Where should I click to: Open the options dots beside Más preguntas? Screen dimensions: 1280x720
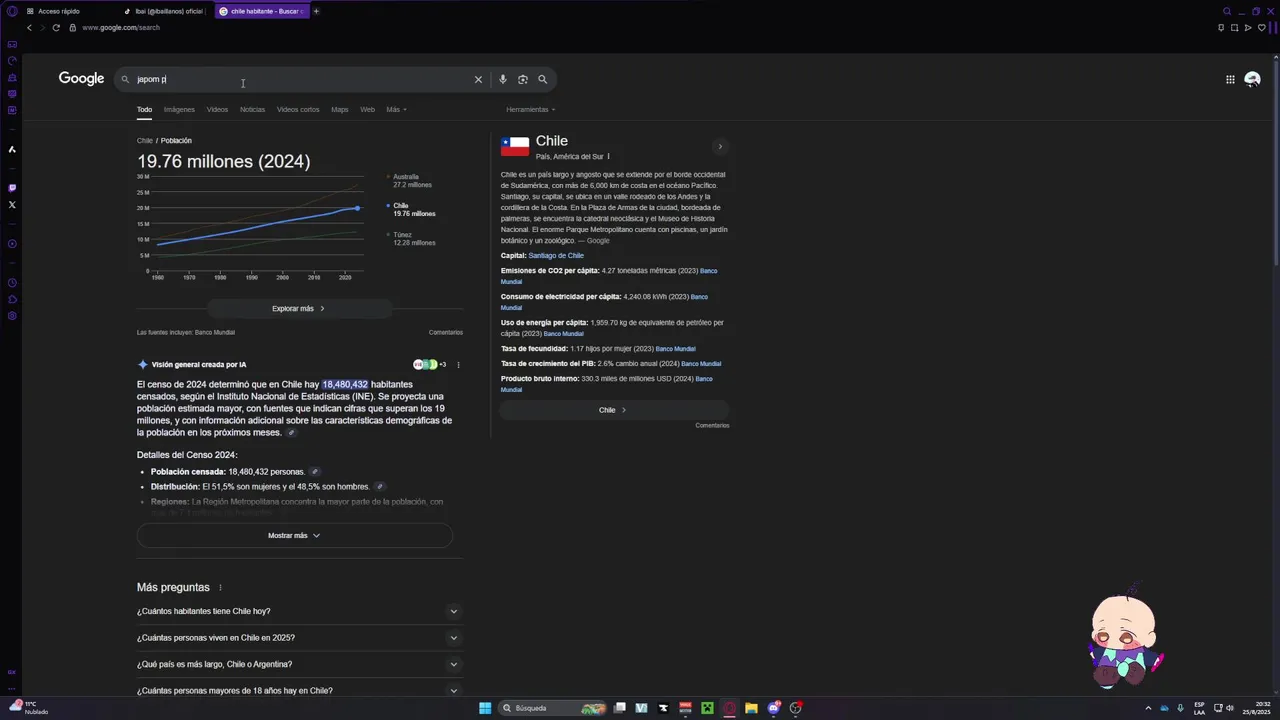pyautogui.click(x=220, y=588)
